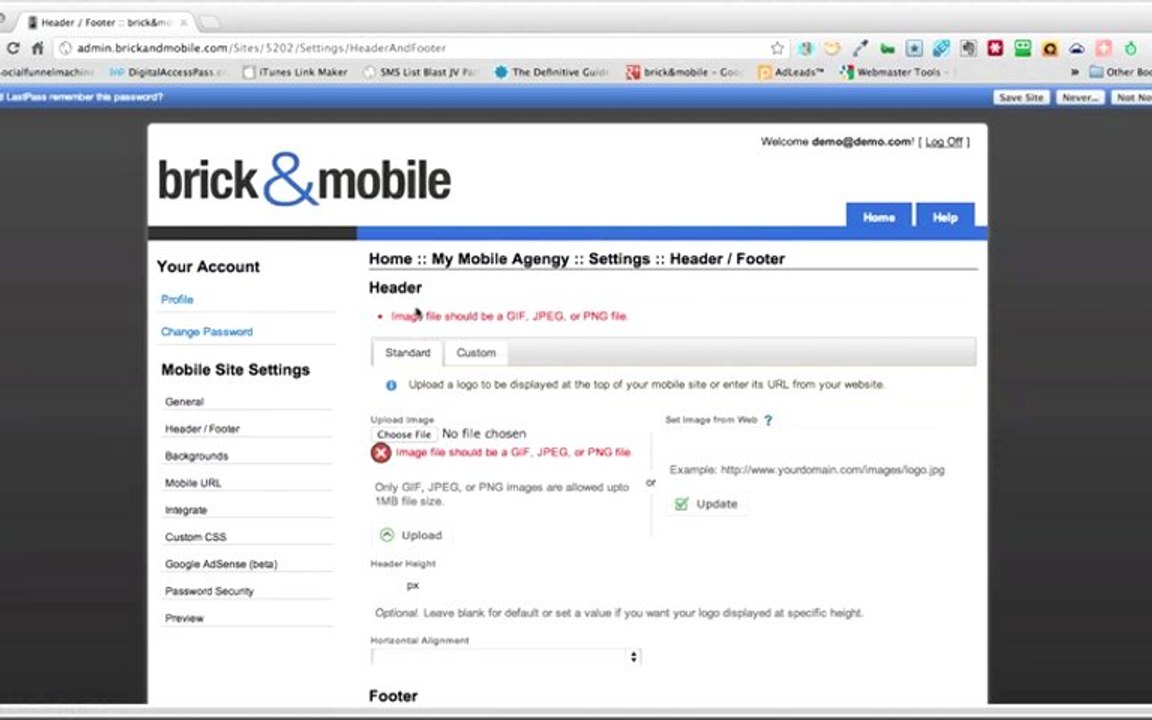Show more bookmarks via double chevron
This screenshot has width=1152, height=720.
pos(1075,72)
